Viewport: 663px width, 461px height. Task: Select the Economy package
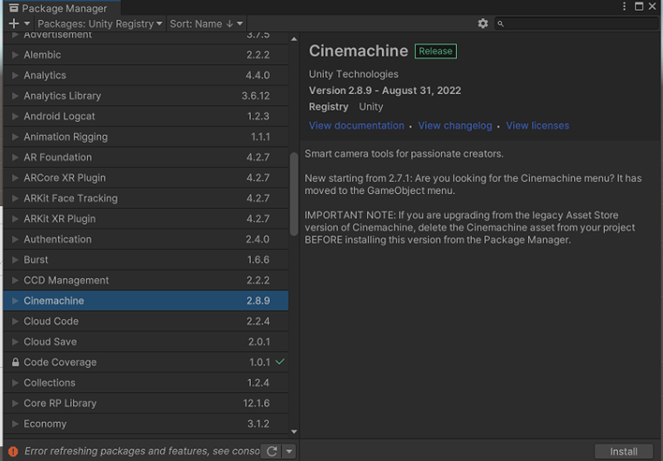pos(146,424)
